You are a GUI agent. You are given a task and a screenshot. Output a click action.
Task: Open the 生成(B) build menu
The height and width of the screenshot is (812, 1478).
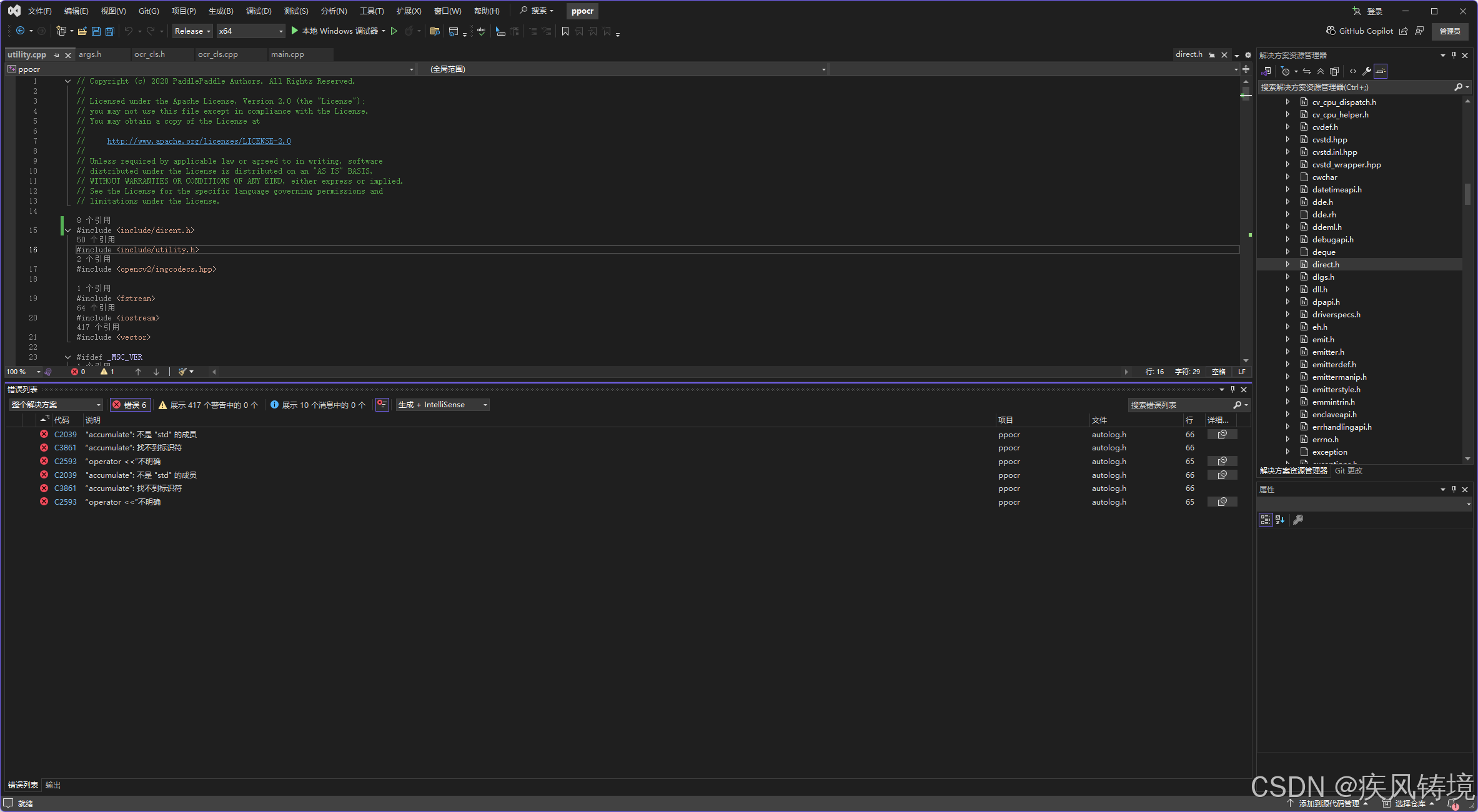click(221, 11)
